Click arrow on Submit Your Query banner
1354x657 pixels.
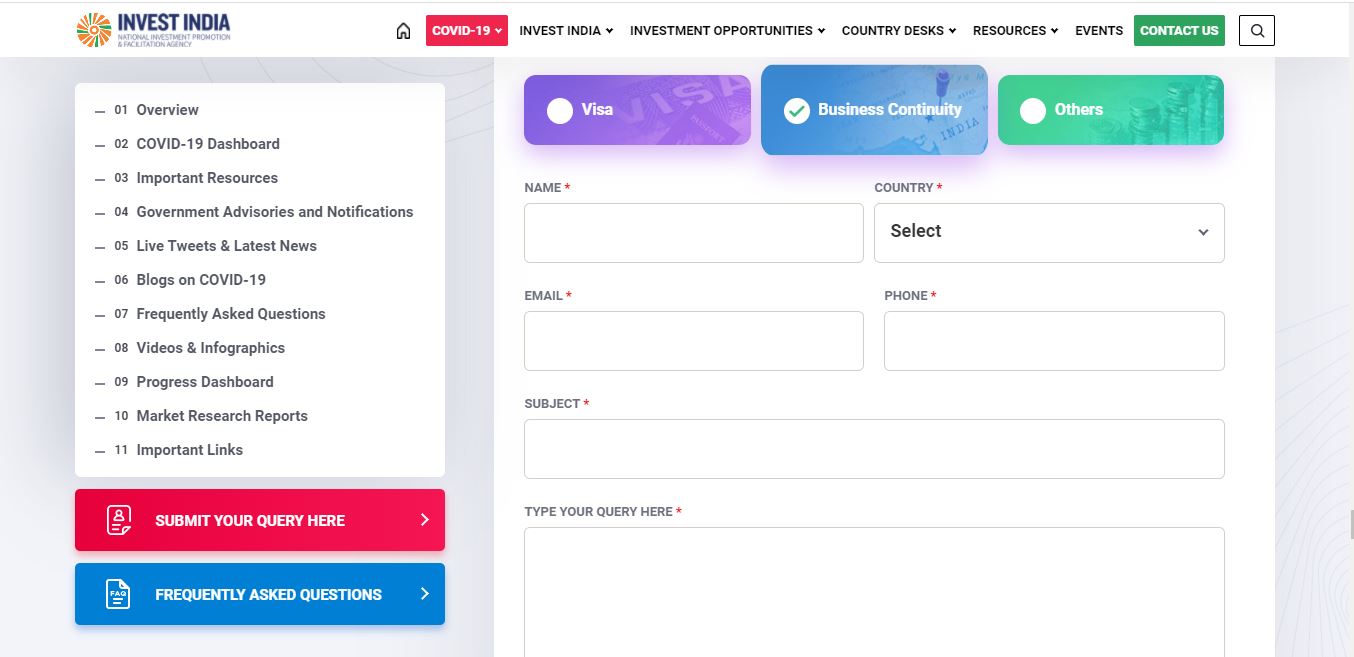tap(424, 520)
